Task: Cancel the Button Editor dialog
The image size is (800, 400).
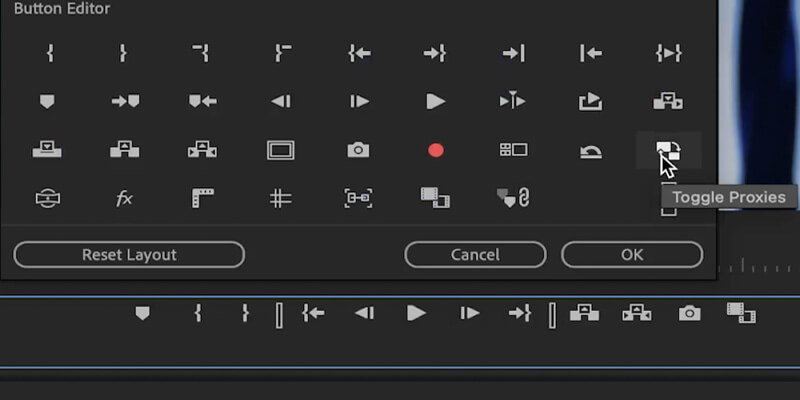Action: 475,255
